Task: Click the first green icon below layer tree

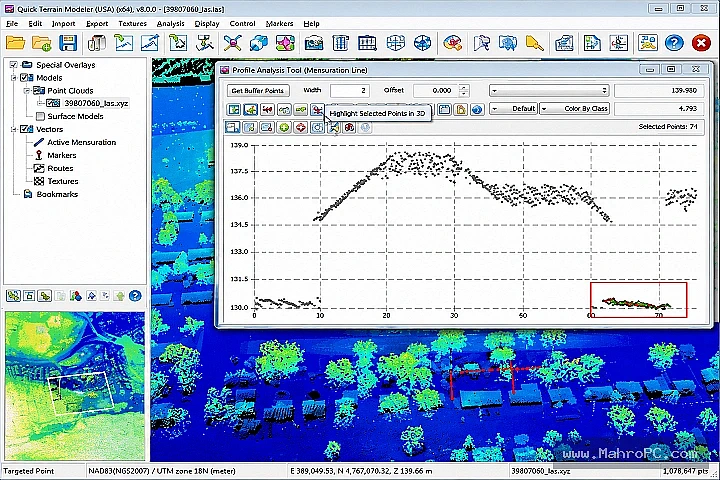Action: [13, 296]
